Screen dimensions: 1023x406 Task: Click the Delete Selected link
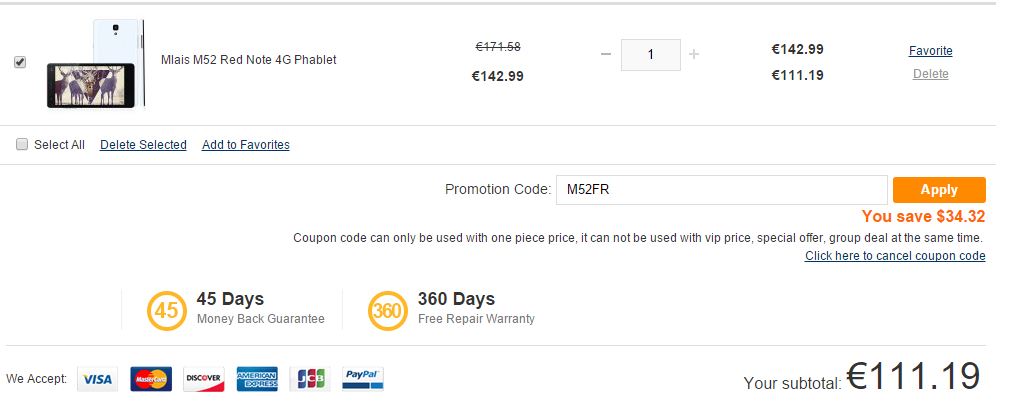tap(143, 145)
